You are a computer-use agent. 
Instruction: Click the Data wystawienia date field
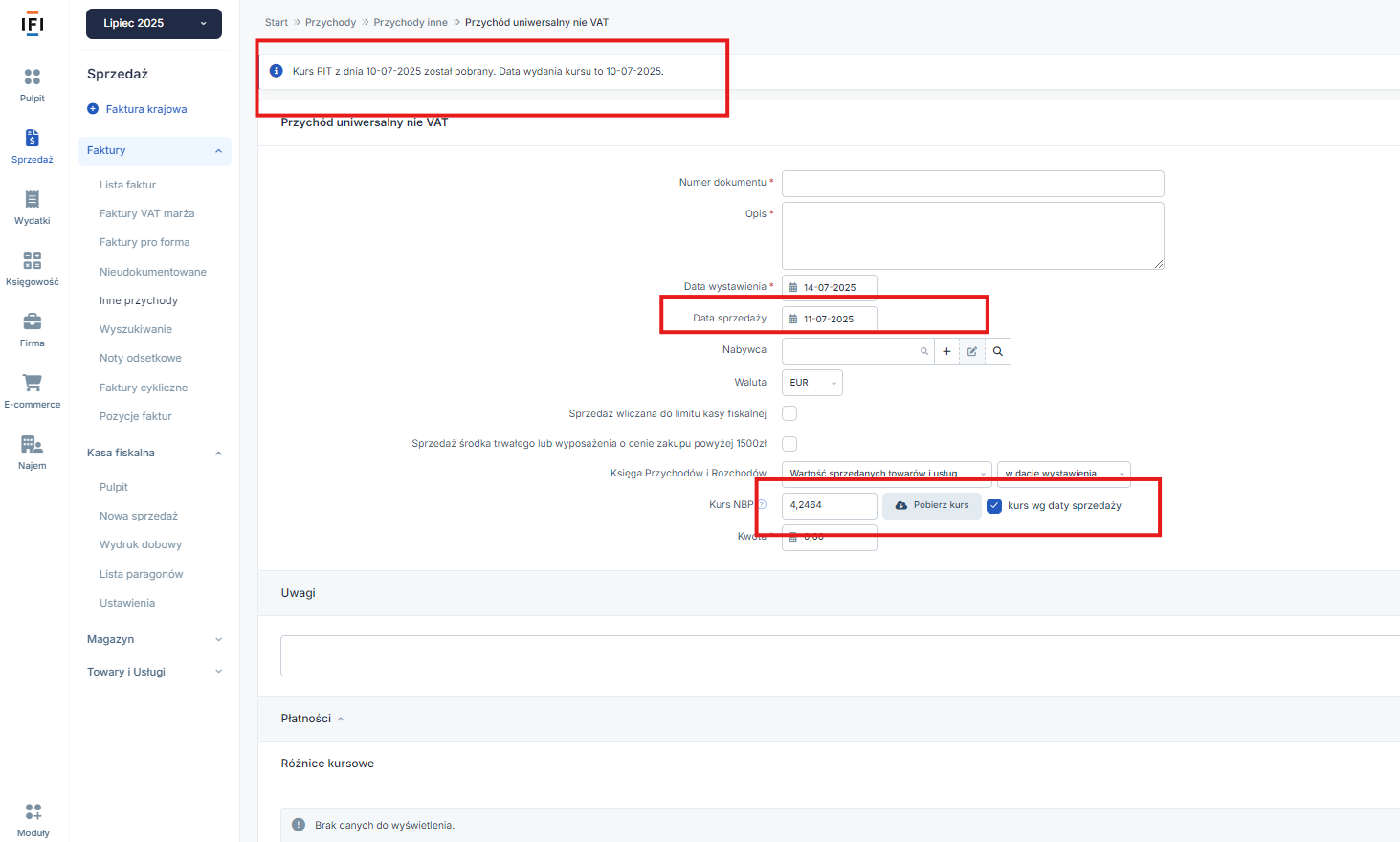point(830,287)
